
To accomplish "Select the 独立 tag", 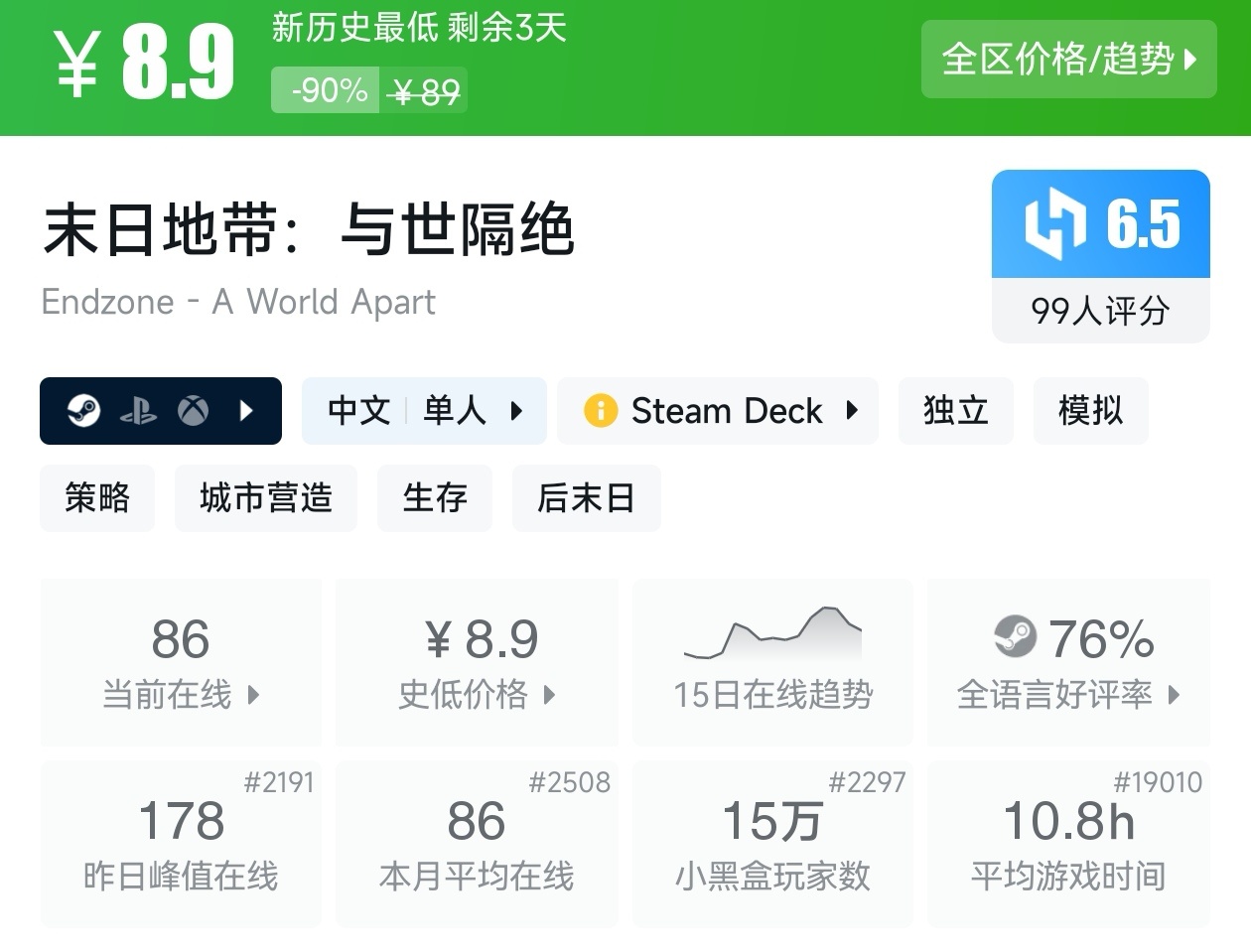I will pos(955,410).
